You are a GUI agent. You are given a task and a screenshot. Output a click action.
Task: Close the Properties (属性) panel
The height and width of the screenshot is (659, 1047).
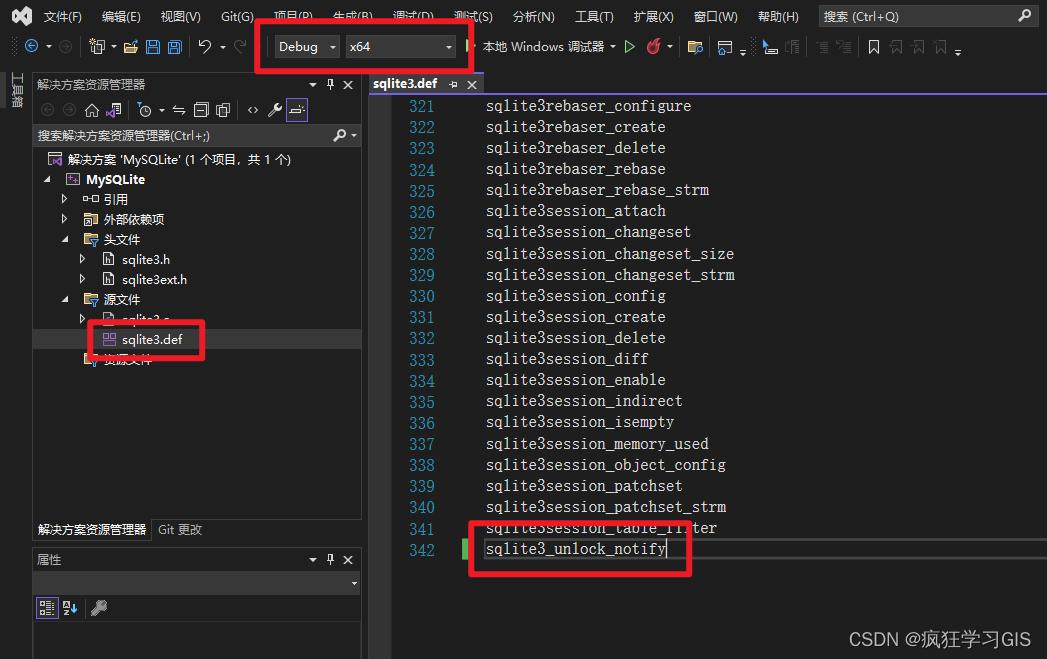click(x=348, y=560)
